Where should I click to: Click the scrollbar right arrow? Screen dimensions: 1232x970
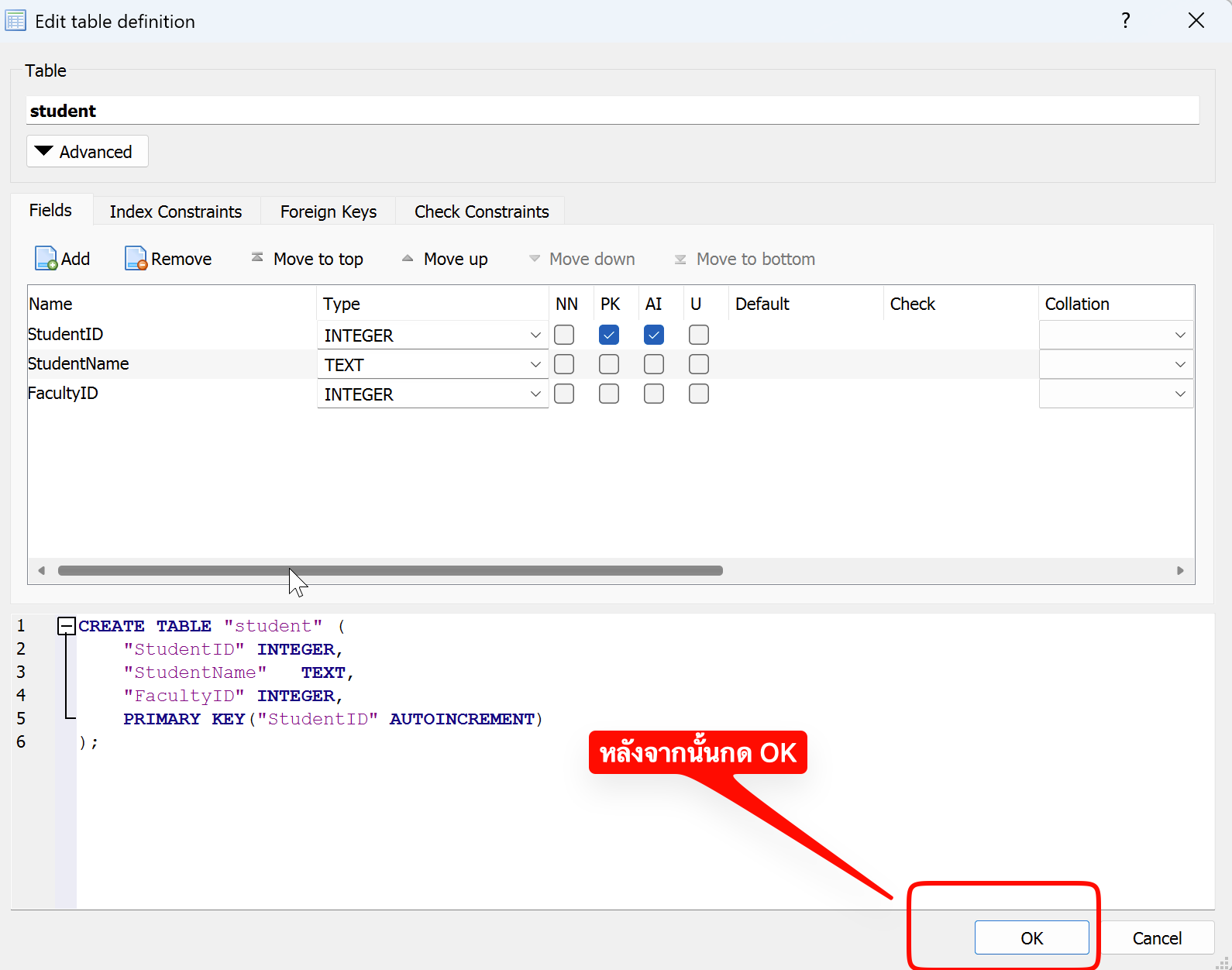(1180, 571)
